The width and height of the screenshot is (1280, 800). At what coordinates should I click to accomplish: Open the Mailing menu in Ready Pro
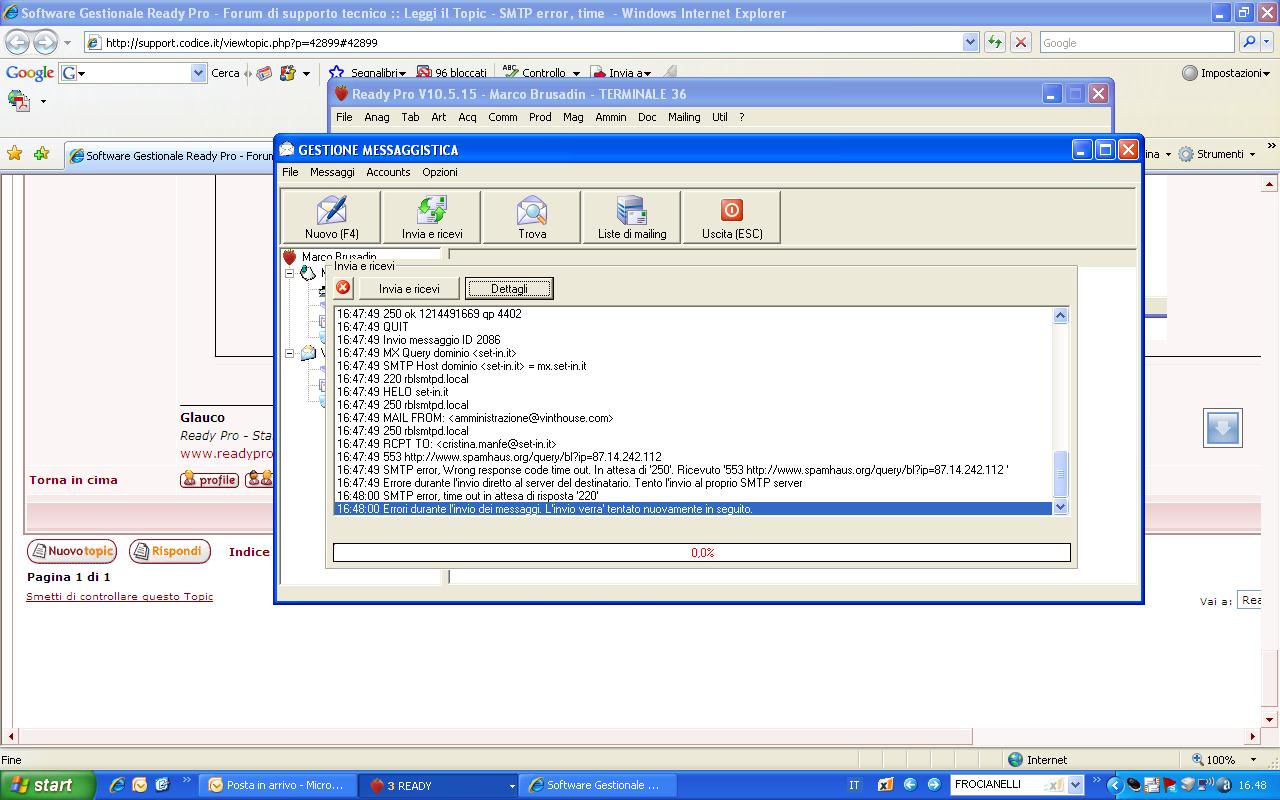pyautogui.click(x=684, y=117)
